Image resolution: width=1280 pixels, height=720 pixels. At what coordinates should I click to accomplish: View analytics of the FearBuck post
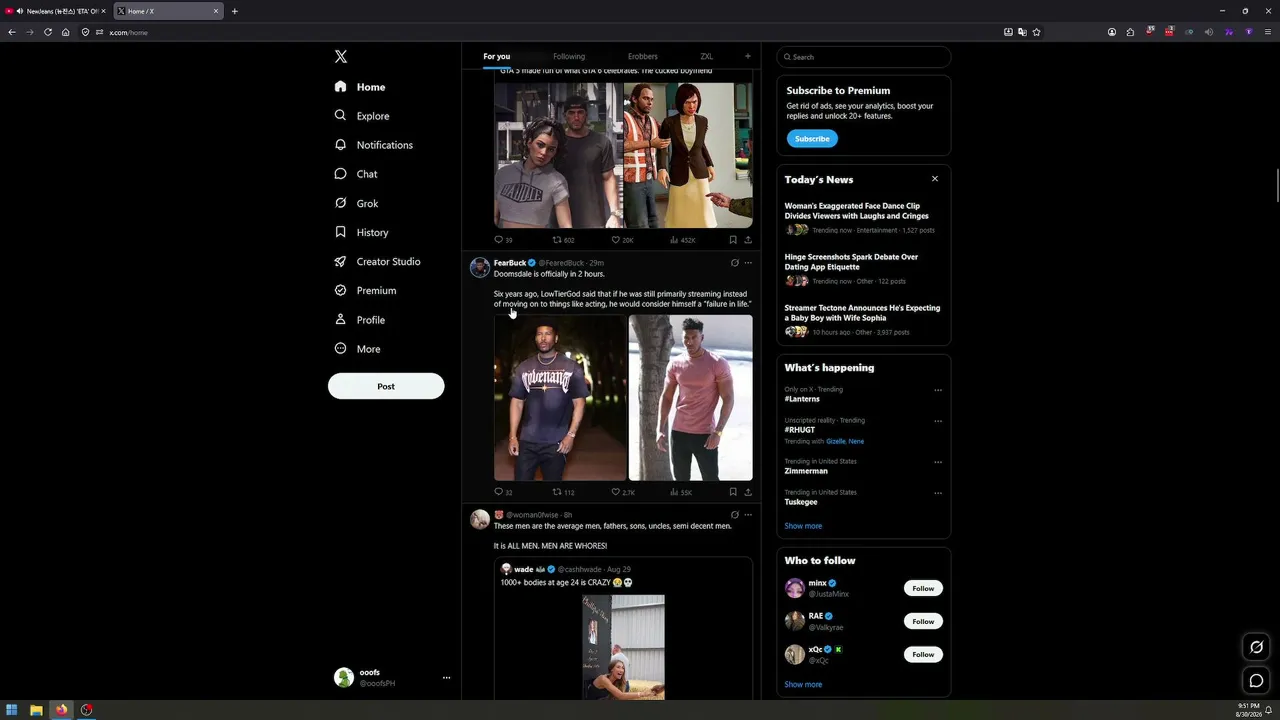[681, 492]
